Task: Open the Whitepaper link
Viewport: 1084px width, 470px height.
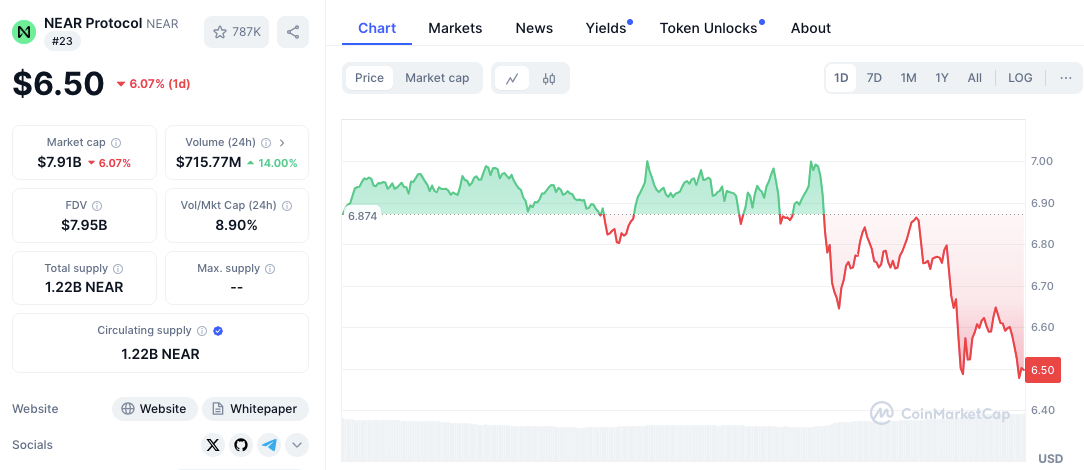Action: tap(256, 409)
